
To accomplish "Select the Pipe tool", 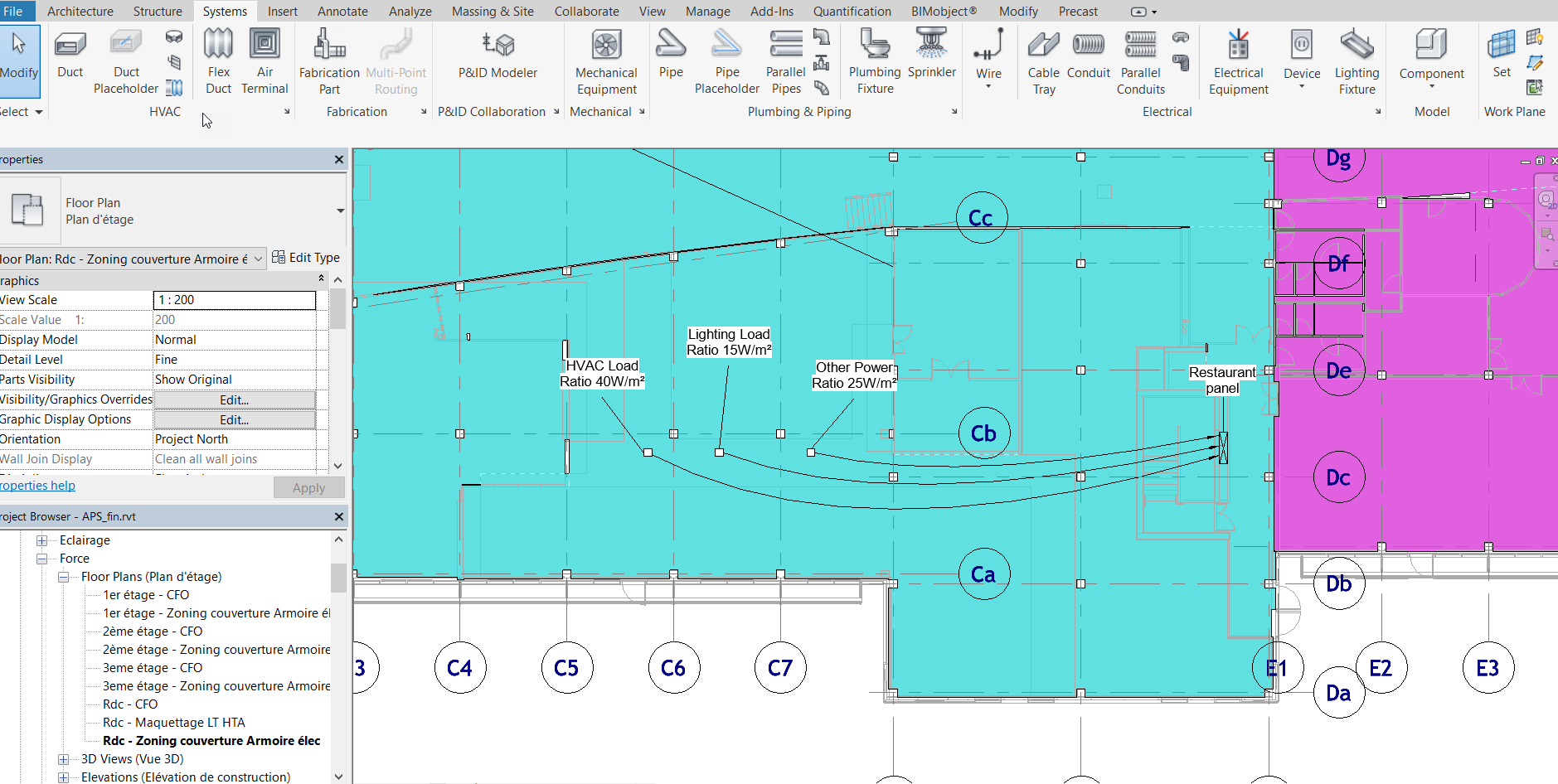I will [x=670, y=58].
